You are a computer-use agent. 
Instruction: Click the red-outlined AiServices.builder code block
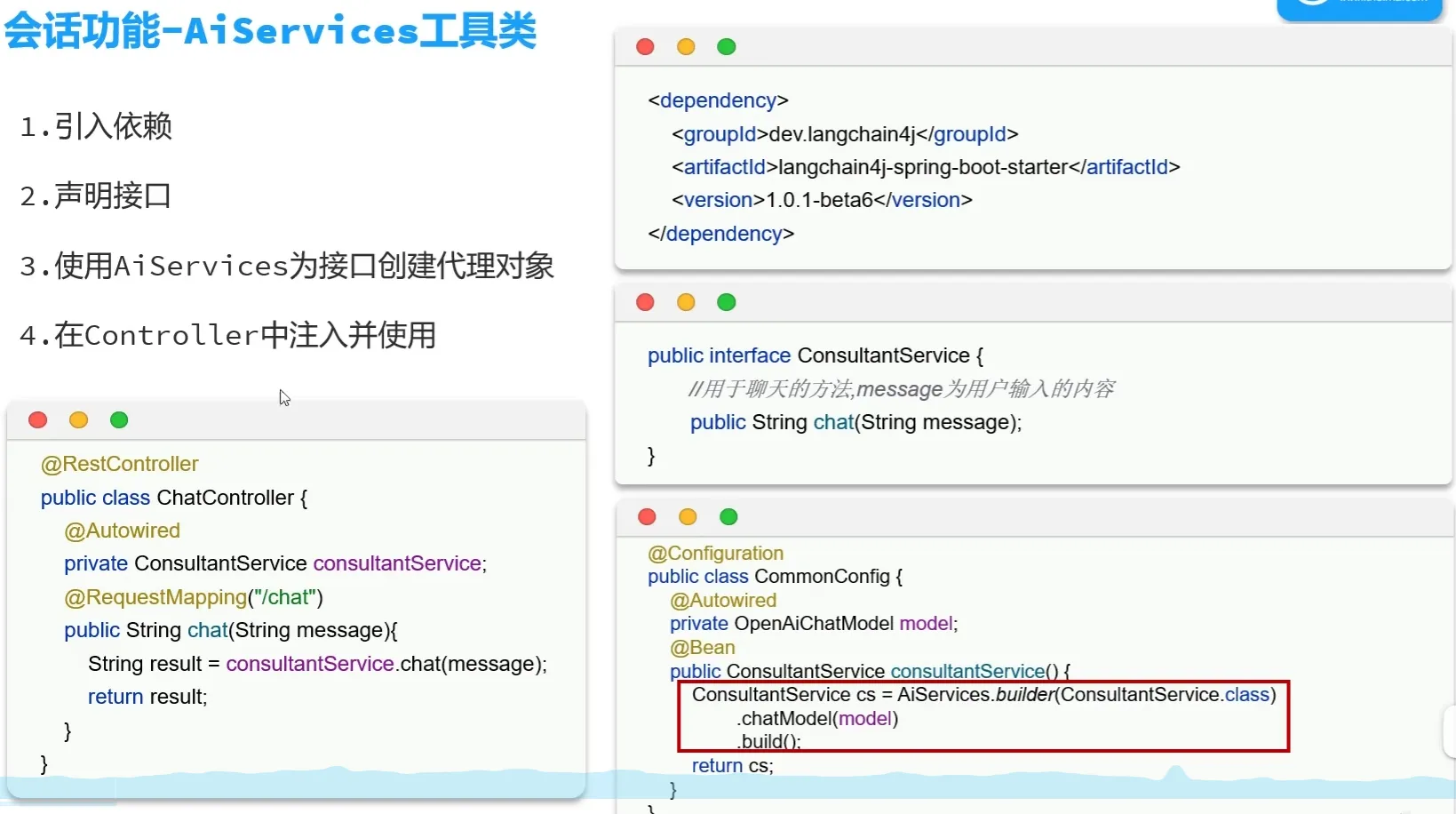983,717
